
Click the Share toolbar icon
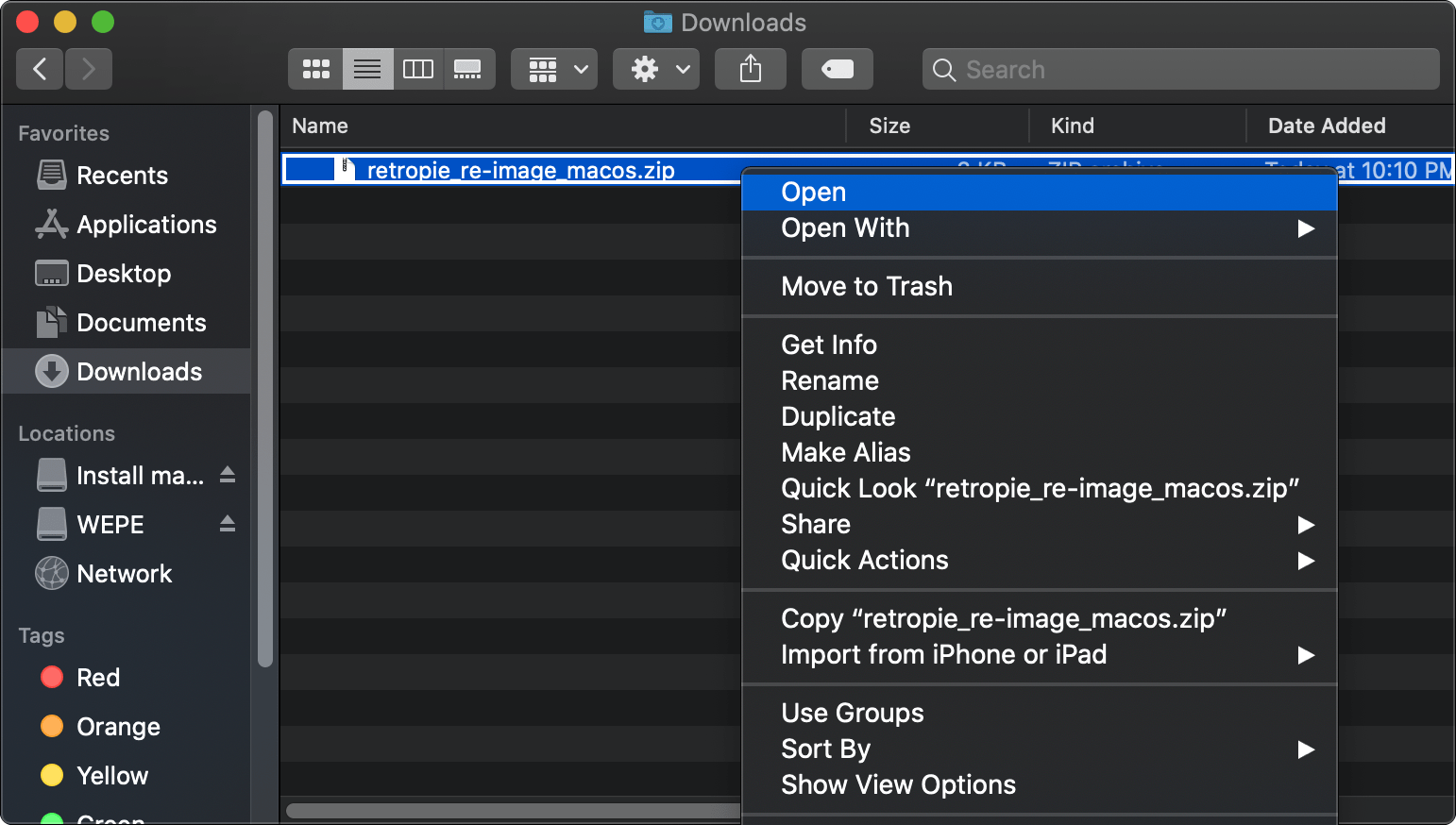750,68
